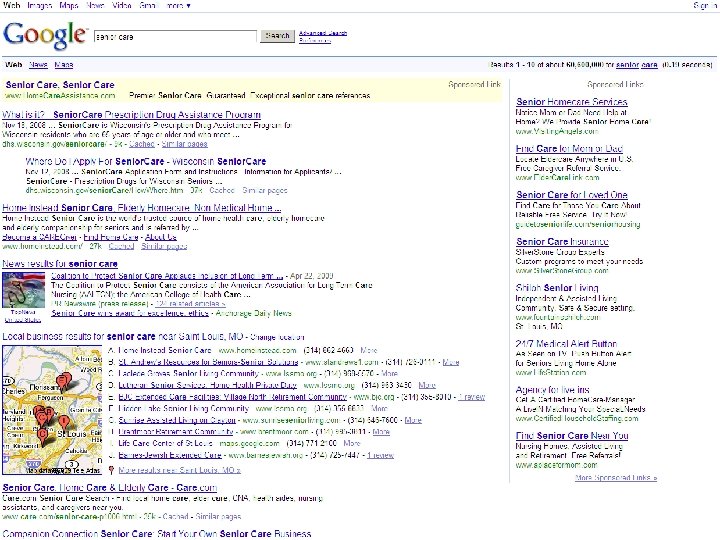
Task: Click the 'senior care' link in results count
Action: (636, 65)
